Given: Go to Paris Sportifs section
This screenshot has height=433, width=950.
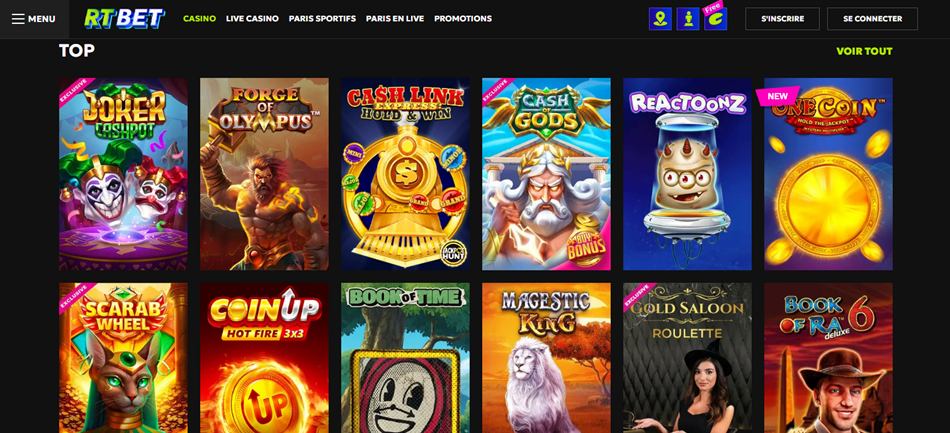Looking at the screenshot, I should click(322, 19).
